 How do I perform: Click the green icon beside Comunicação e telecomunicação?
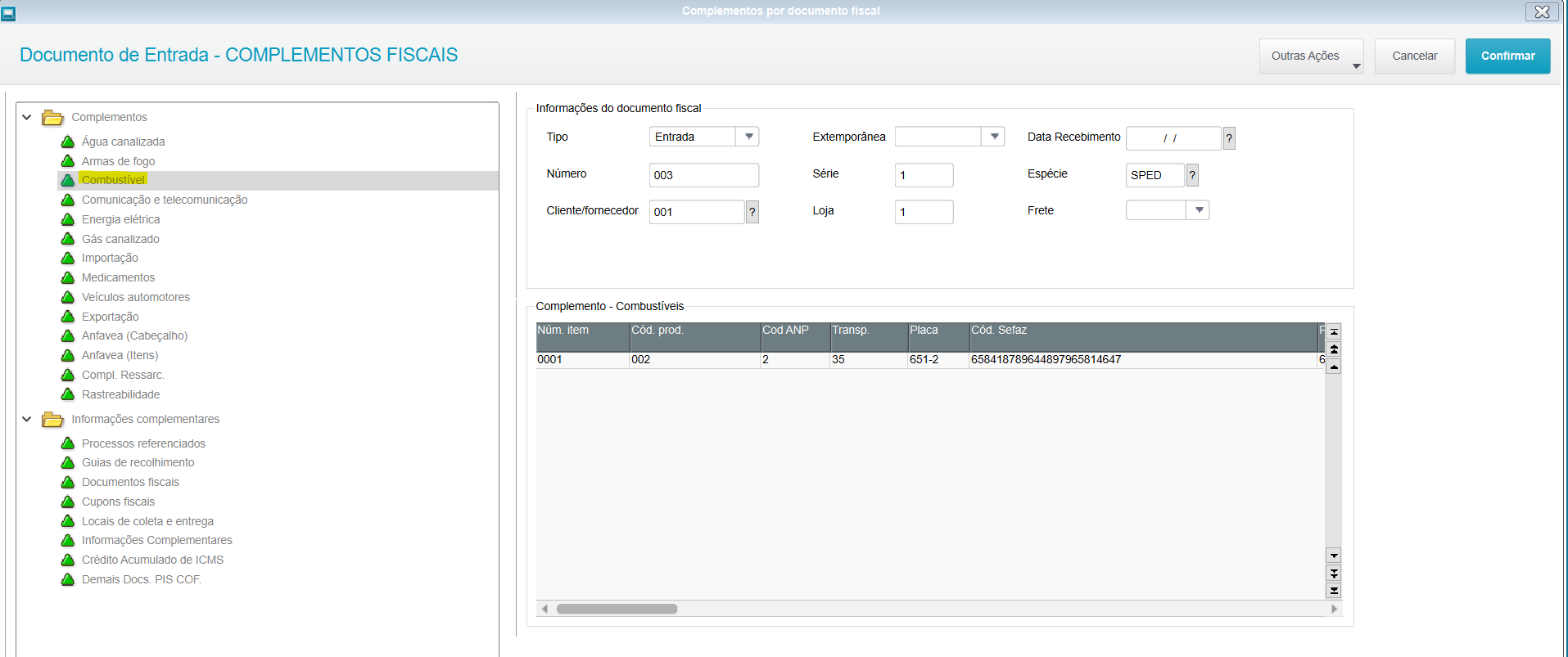[x=68, y=200]
